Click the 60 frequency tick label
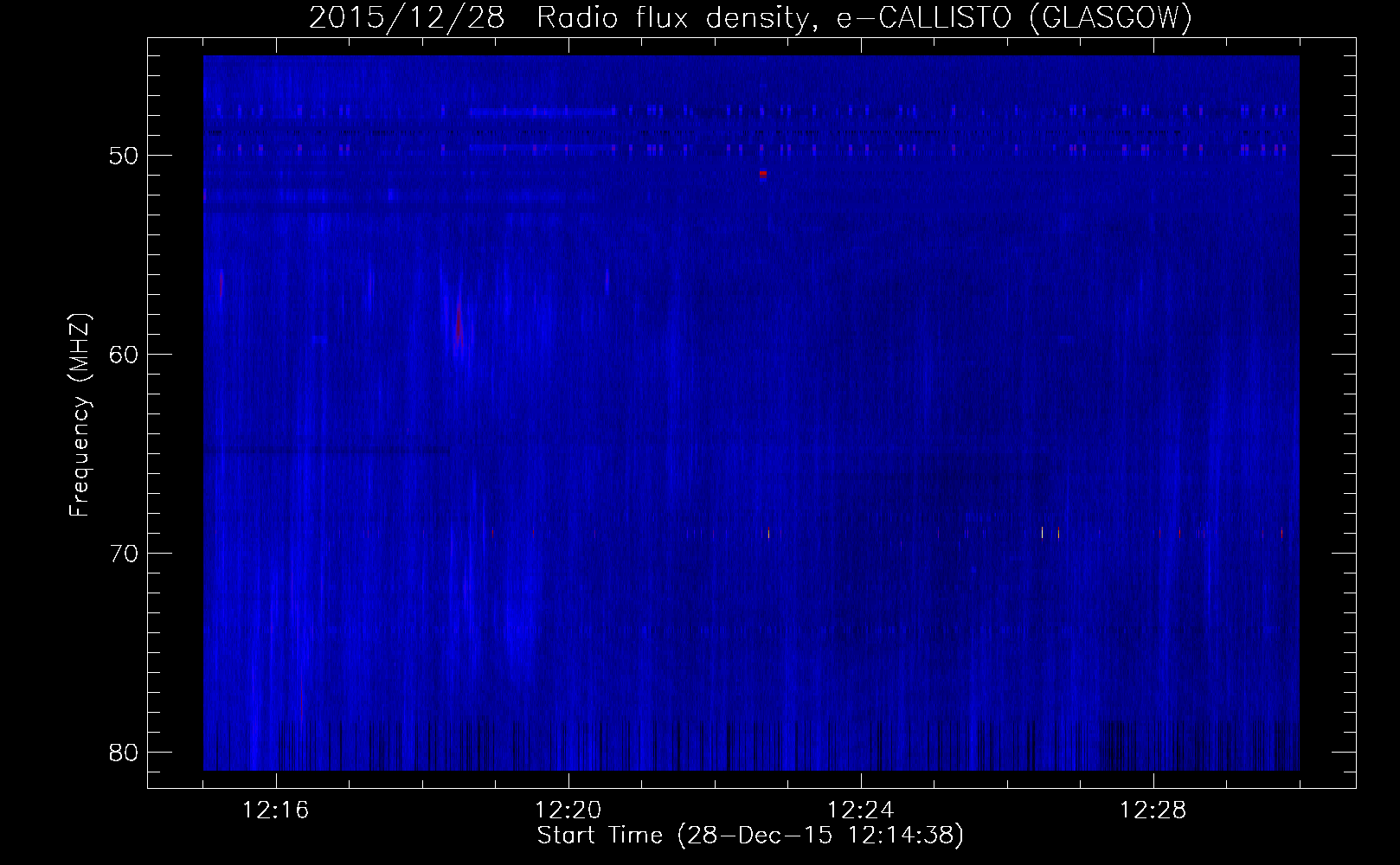Image resolution: width=1400 pixels, height=865 pixels. (122, 355)
